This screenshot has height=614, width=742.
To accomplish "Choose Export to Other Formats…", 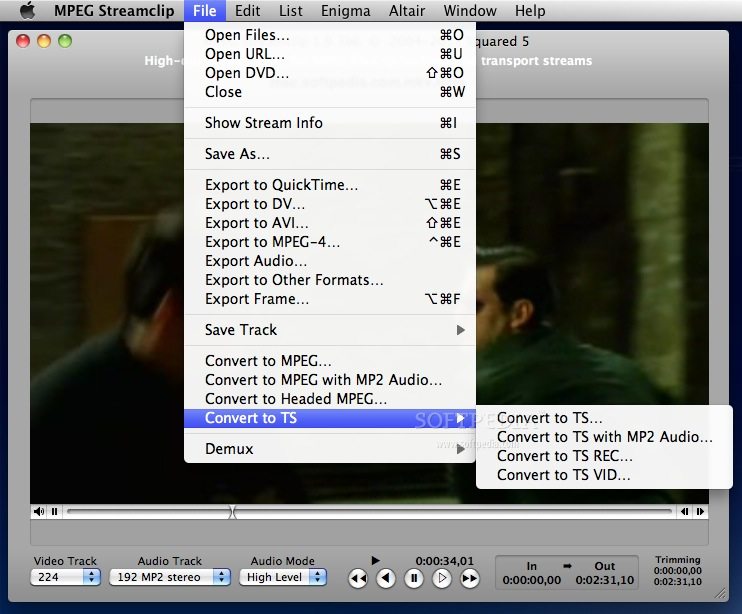I will tap(330, 280).
